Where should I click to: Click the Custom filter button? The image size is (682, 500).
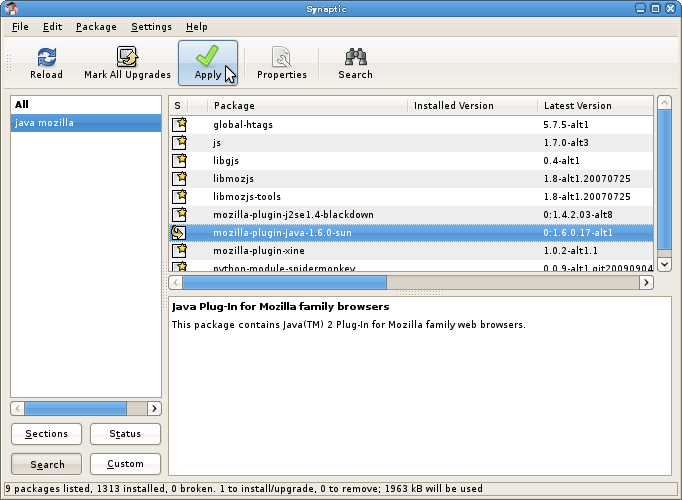(125, 464)
